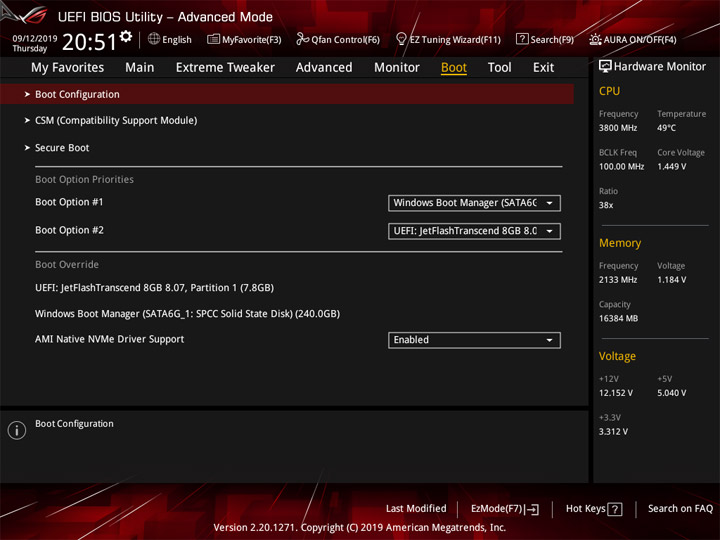Viewport: 720px width, 540px height.
Task: Go to the Exit tab
Action: point(543,68)
